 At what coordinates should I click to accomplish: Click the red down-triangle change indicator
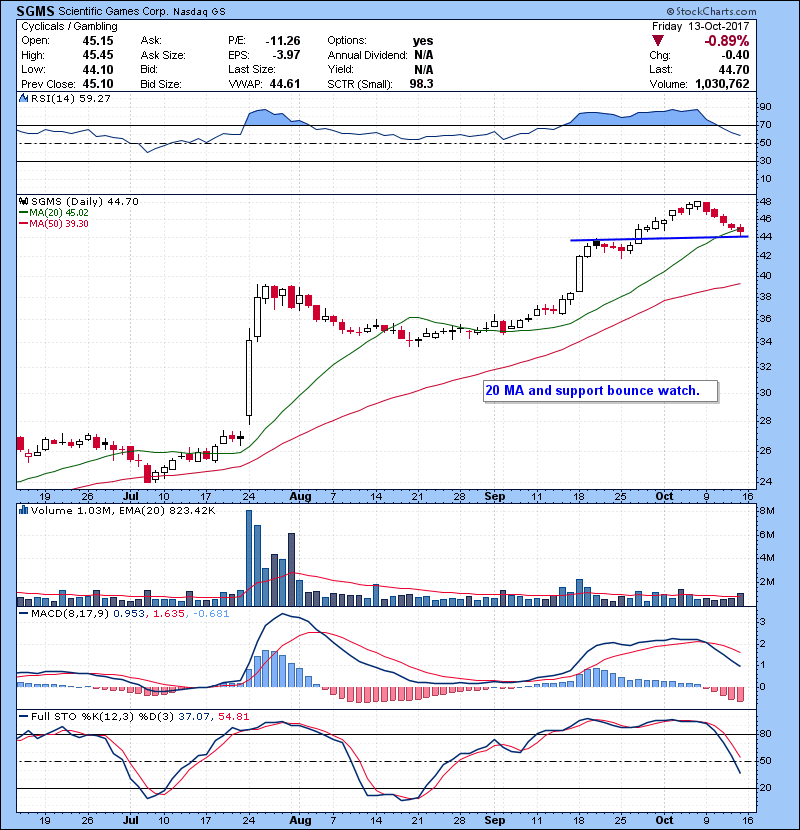[658, 41]
